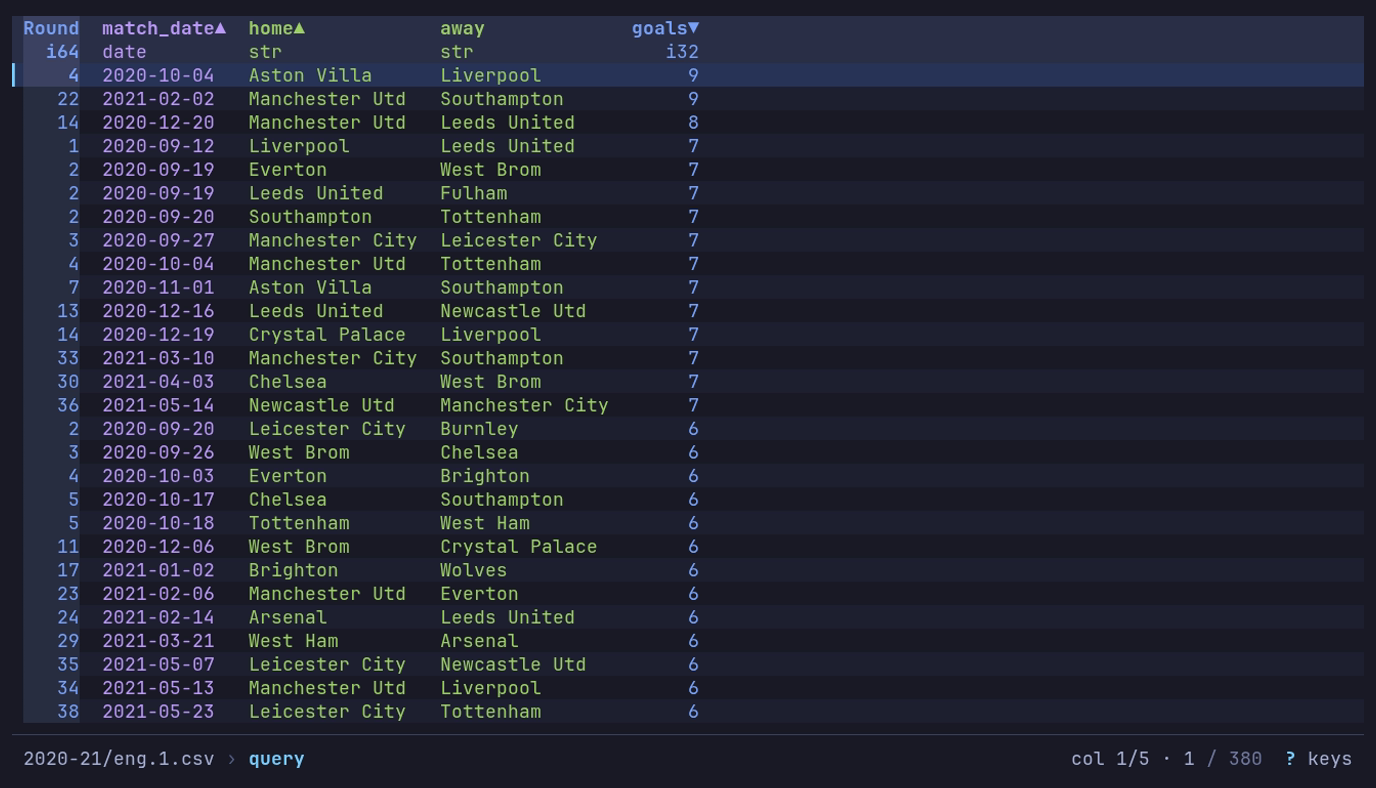This screenshot has height=788, width=1376.
Task: Select home team Brighton on 2021-01-02
Action: tap(293, 570)
